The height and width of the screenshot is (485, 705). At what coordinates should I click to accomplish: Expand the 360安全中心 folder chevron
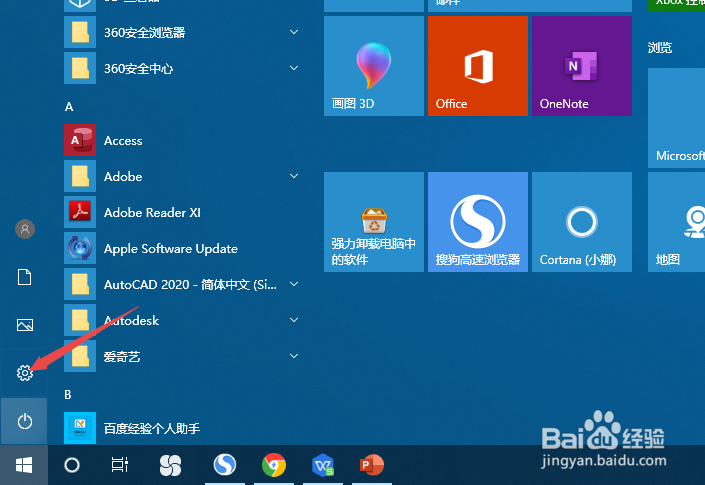[x=294, y=68]
